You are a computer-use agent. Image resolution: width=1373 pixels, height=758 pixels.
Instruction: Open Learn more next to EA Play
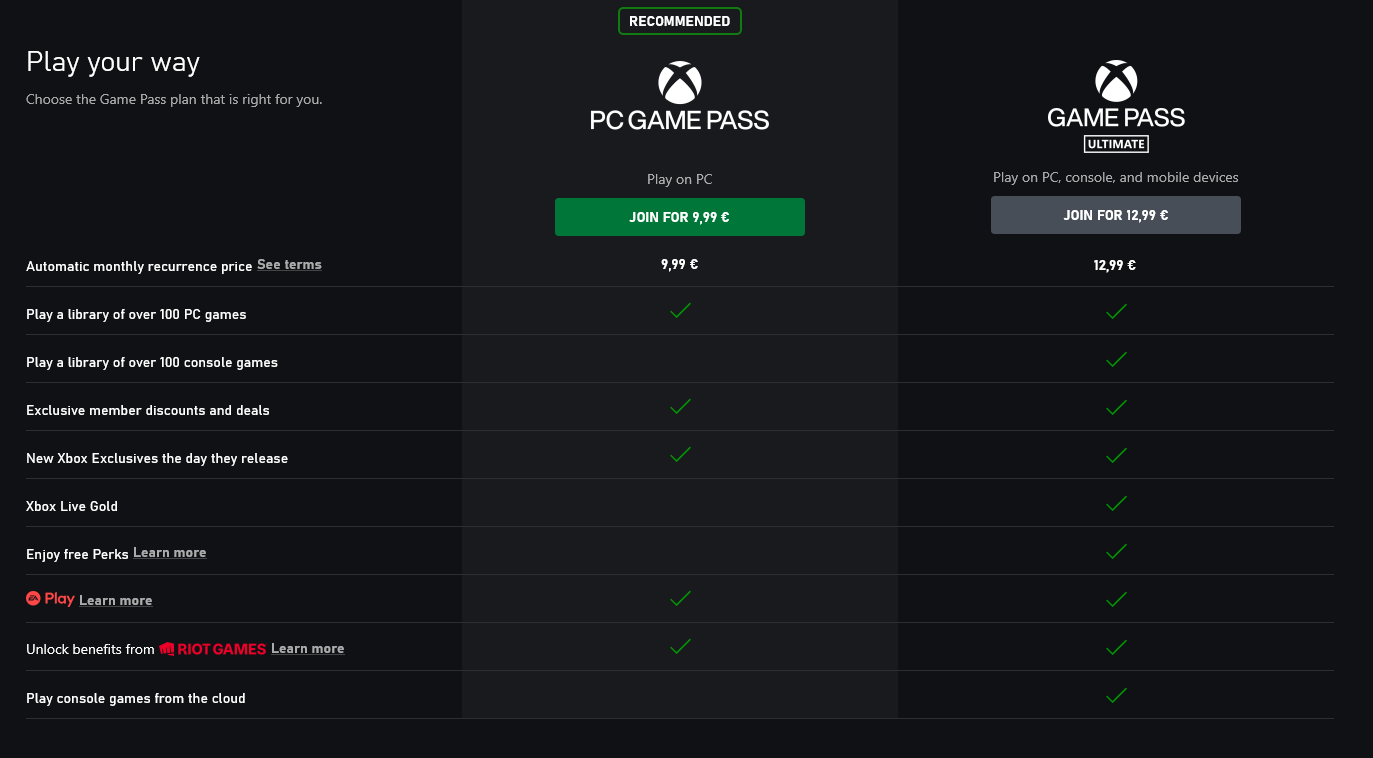pos(116,601)
